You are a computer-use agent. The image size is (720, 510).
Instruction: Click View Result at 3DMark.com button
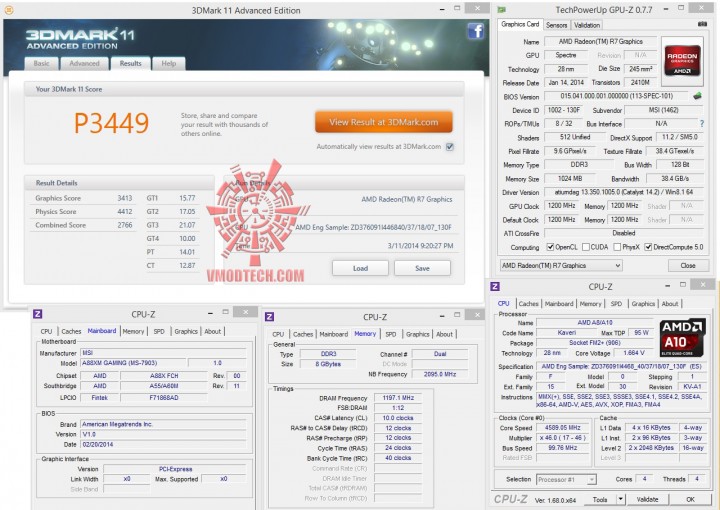pos(383,122)
